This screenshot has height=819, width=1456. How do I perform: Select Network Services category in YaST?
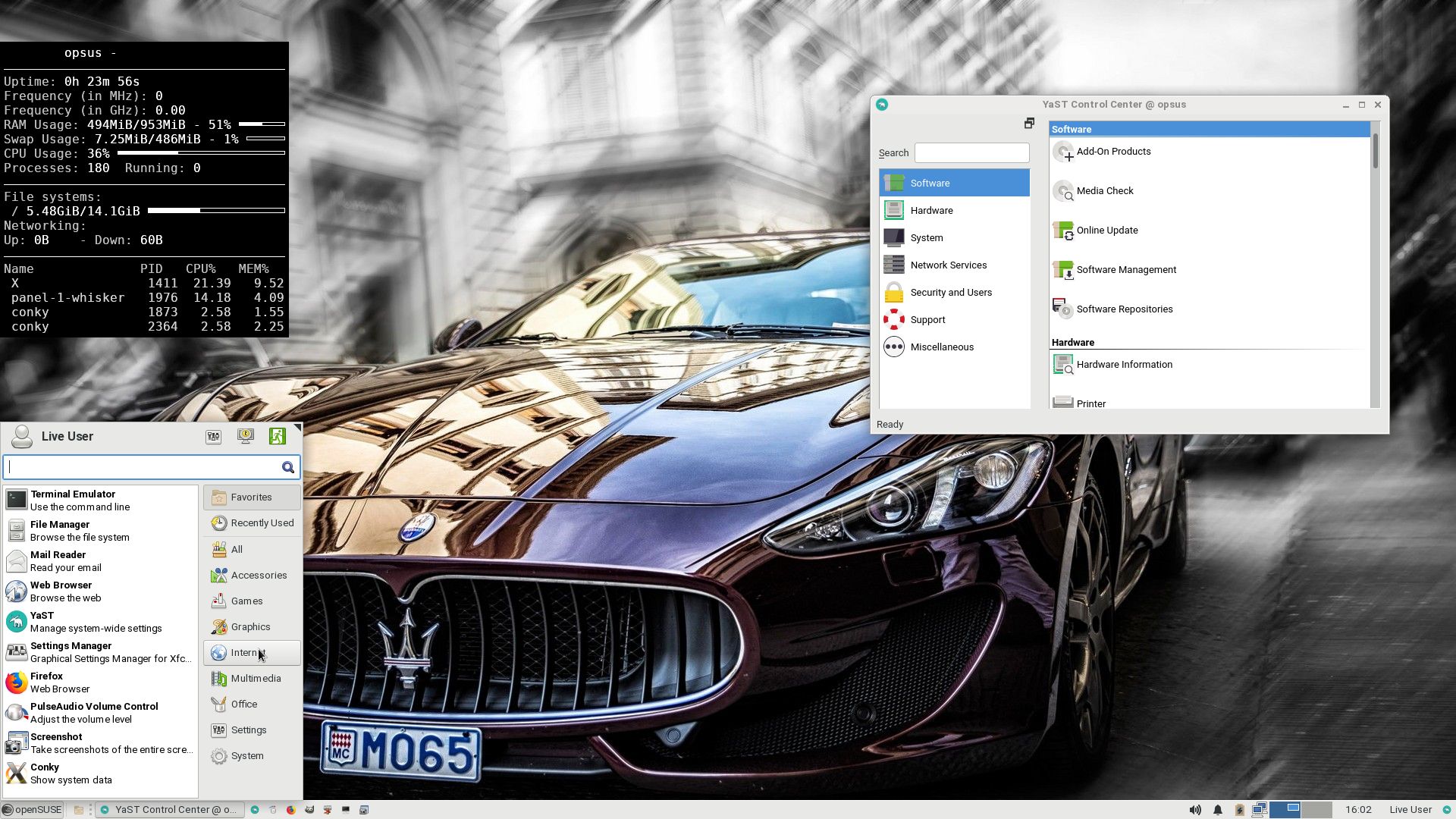click(954, 265)
